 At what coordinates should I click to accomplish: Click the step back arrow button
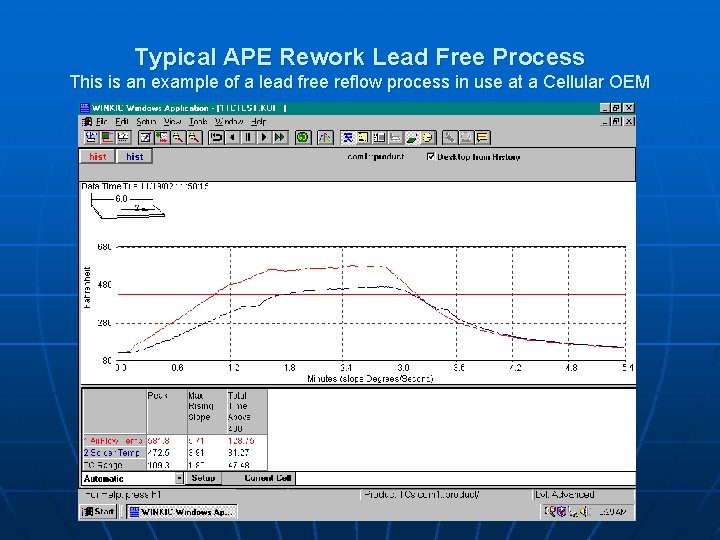pyautogui.click(x=232, y=137)
